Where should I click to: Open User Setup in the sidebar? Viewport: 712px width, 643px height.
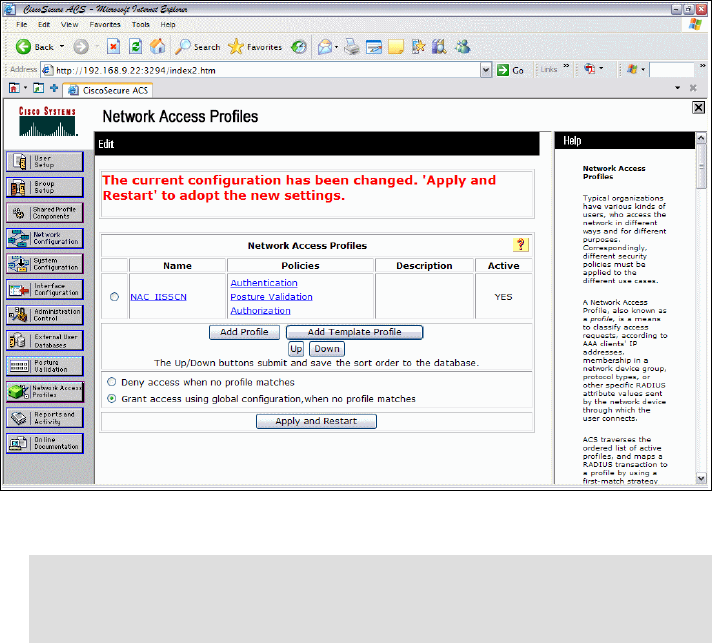pos(44,162)
